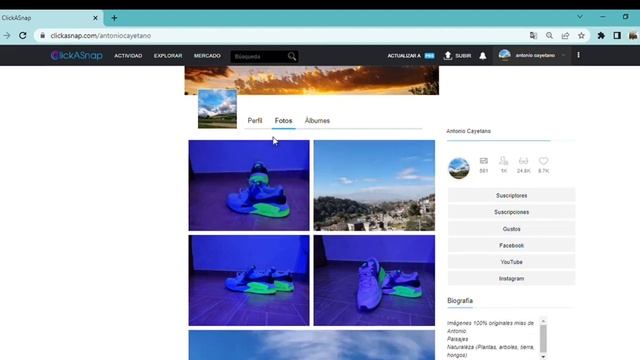
Task: Open the tab search chevron
Action: click(x=580, y=17)
